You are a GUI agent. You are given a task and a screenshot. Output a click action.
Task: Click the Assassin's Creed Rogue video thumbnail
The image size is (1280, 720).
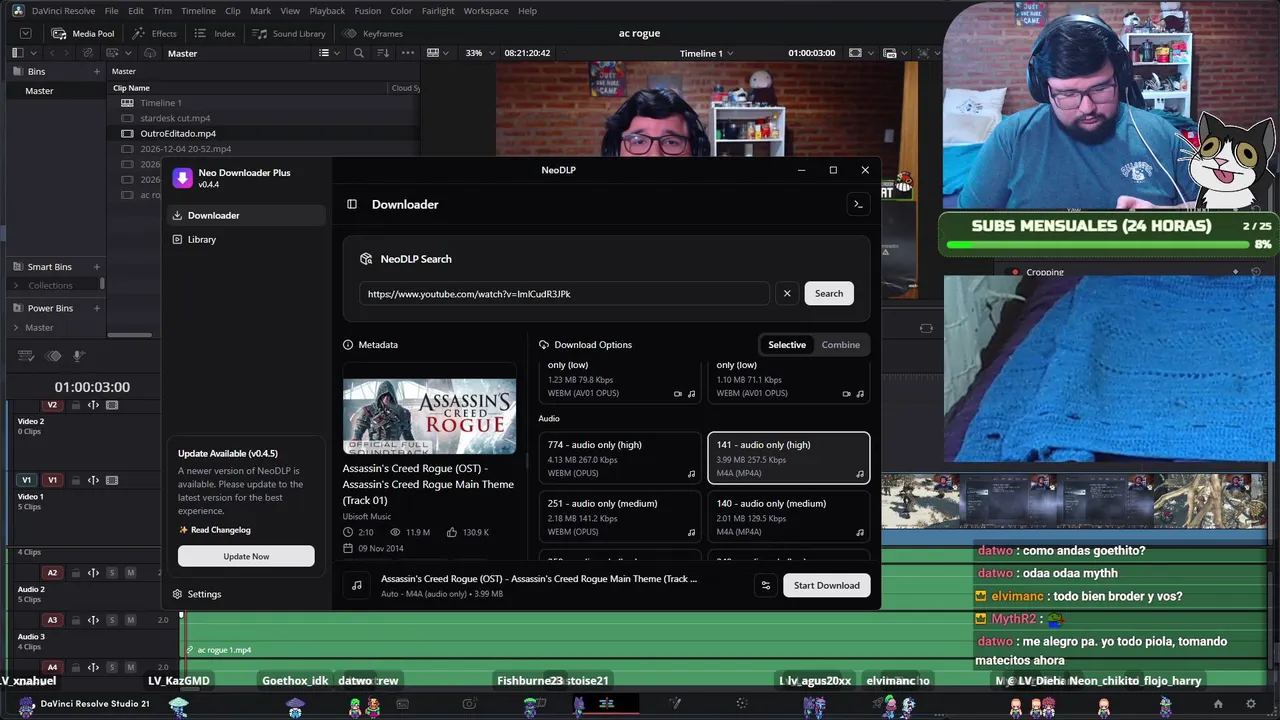pos(430,416)
